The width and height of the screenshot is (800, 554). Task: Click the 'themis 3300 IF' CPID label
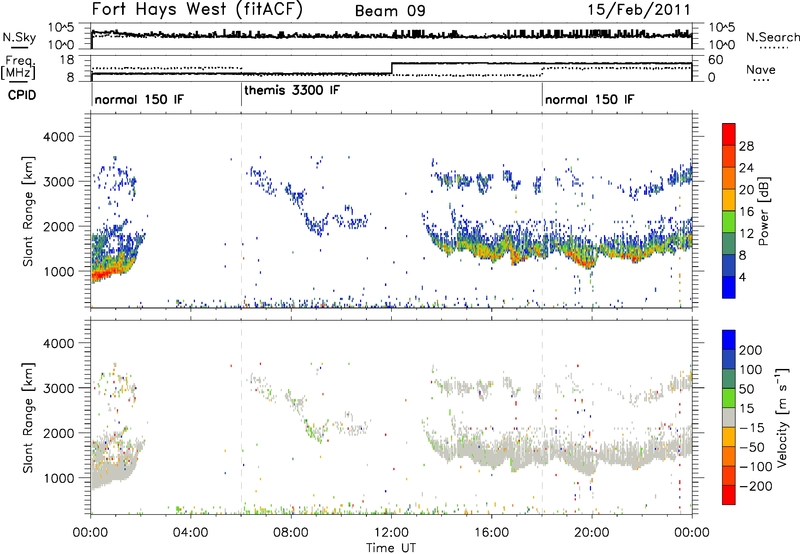point(292,90)
